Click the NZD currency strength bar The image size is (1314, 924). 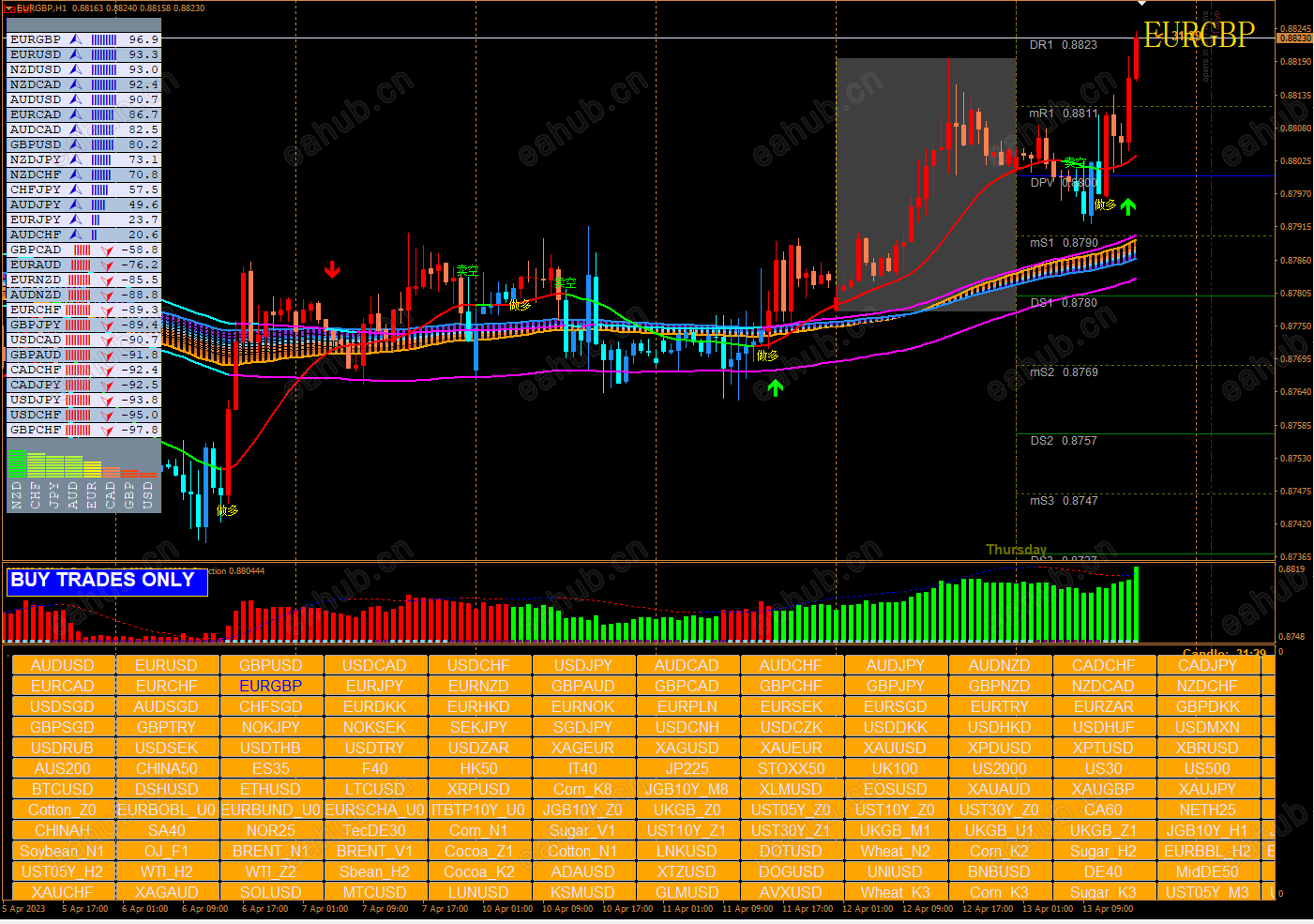click(x=17, y=463)
